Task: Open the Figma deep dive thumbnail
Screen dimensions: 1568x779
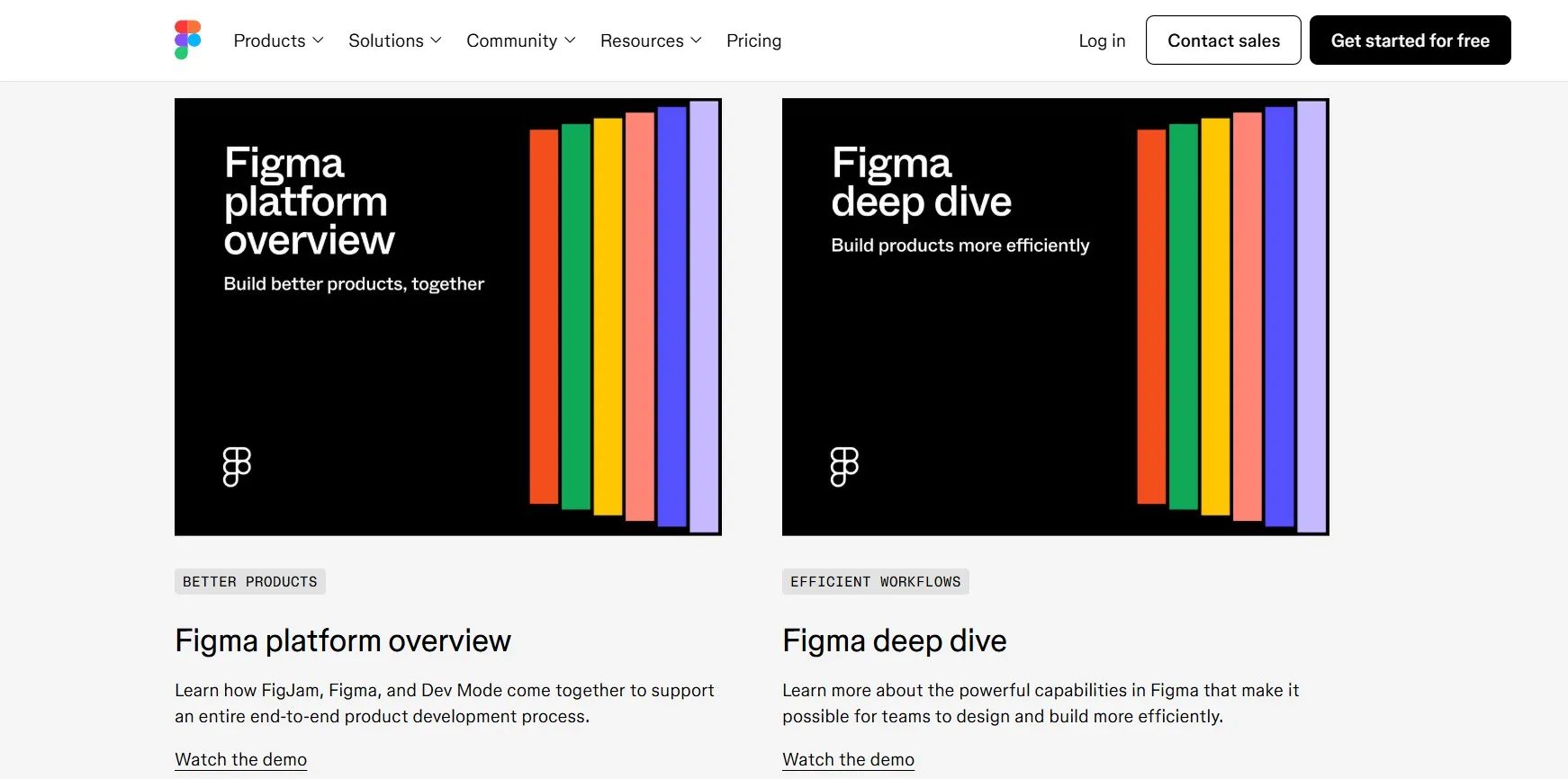Action: [1055, 317]
